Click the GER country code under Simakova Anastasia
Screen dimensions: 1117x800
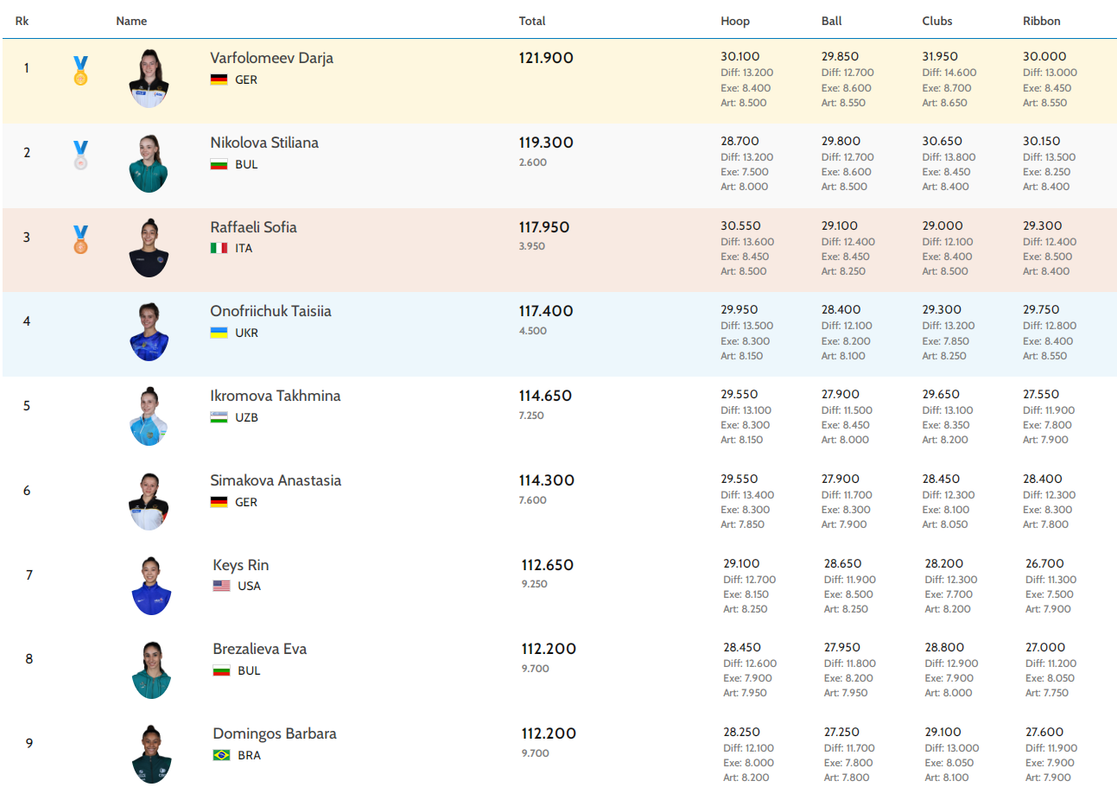click(x=246, y=502)
